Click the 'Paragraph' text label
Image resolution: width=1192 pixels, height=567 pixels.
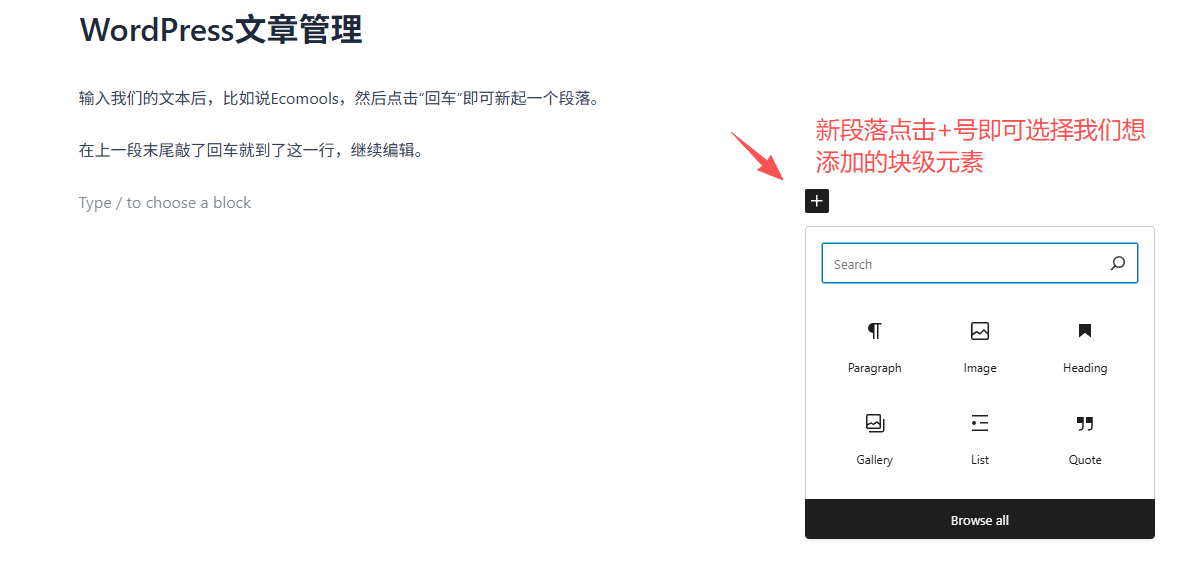tap(874, 368)
